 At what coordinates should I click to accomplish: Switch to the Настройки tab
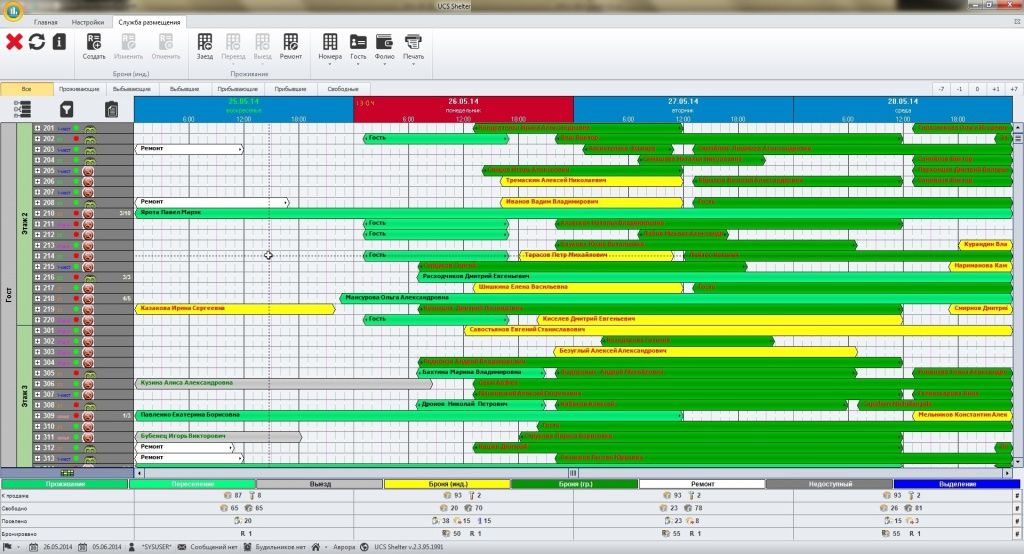click(x=87, y=21)
